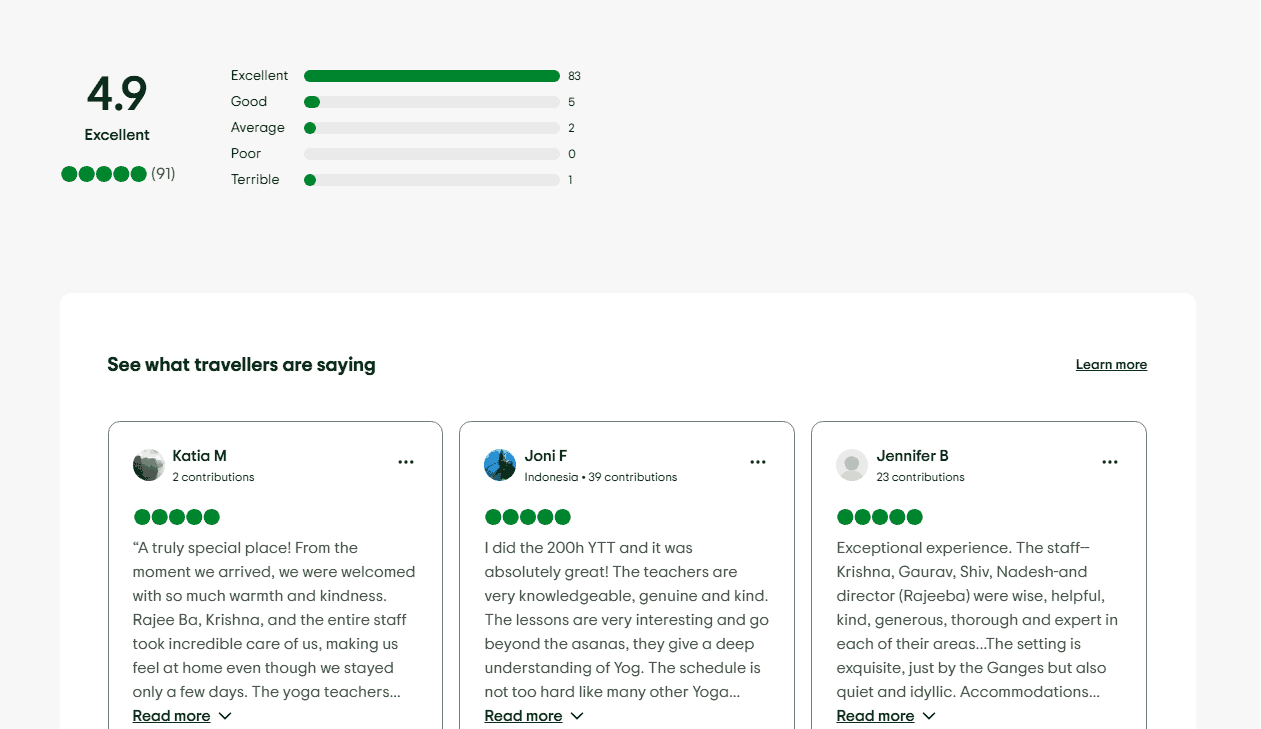Click Jennifer B's profile avatar
The height and width of the screenshot is (729, 1261).
pyautogui.click(x=852, y=465)
